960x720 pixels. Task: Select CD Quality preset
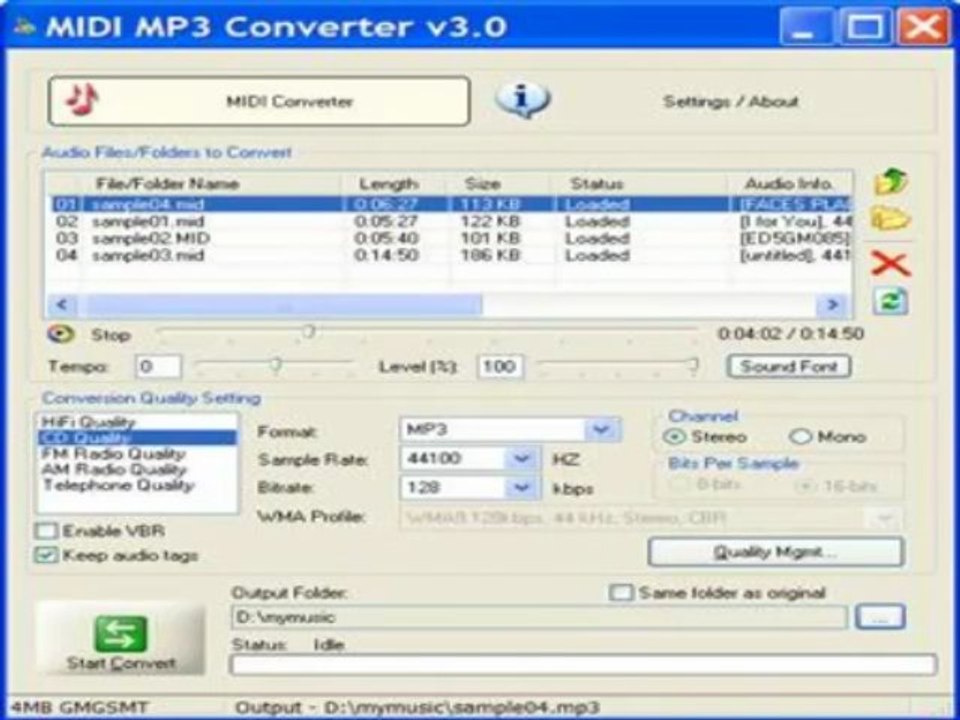click(137, 438)
